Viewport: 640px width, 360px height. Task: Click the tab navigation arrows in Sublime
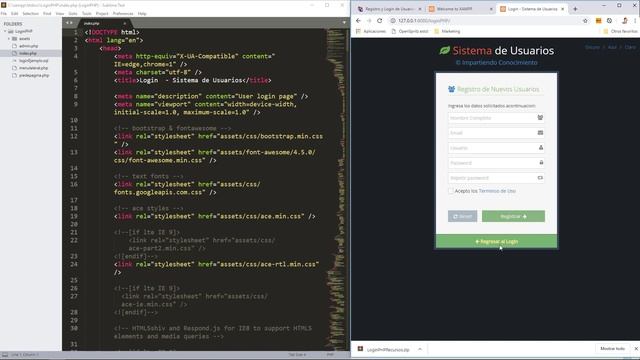[x=69, y=23]
